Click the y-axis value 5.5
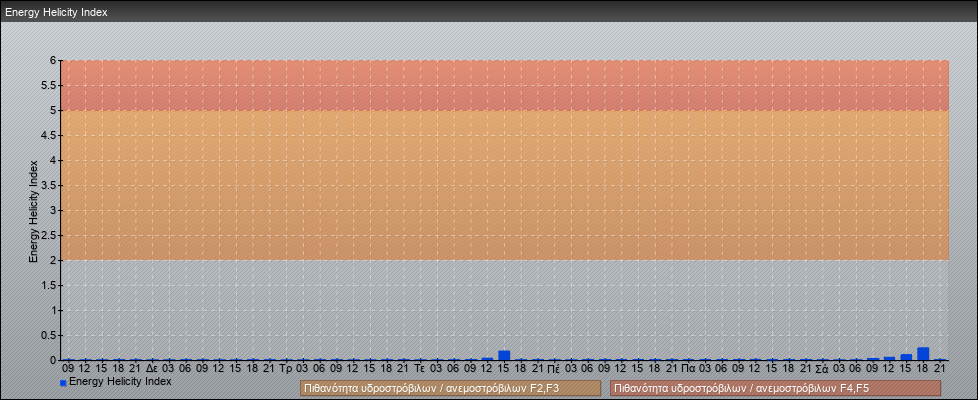 click(x=49, y=85)
